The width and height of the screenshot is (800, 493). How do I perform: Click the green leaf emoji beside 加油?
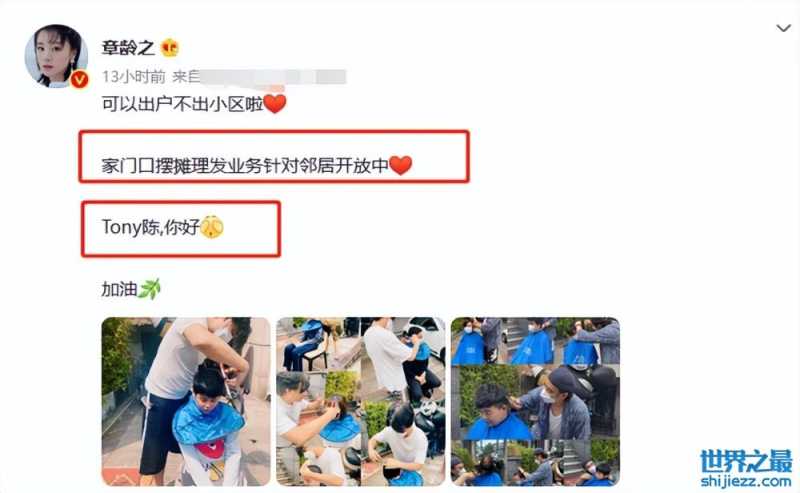pyautogui.click(x=149, y=289)
